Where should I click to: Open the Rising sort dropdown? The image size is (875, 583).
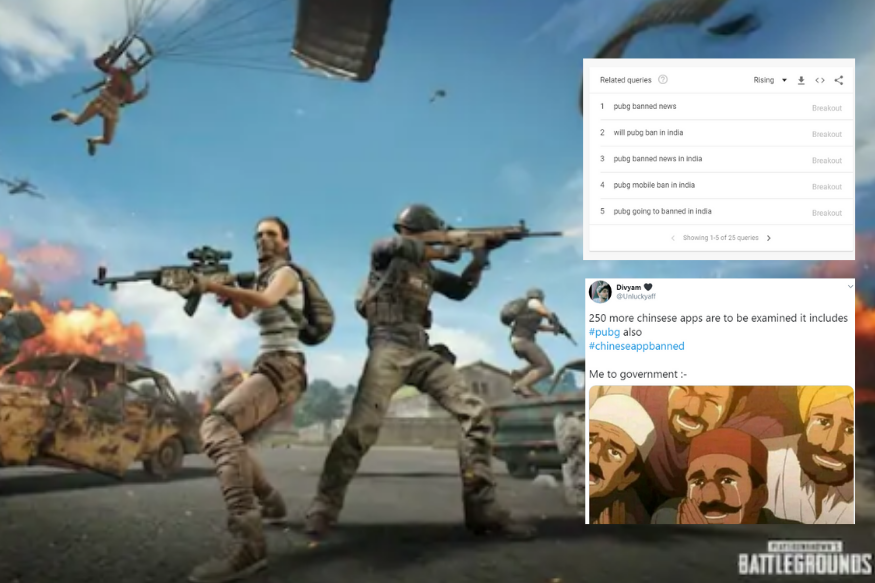[770, 80]
